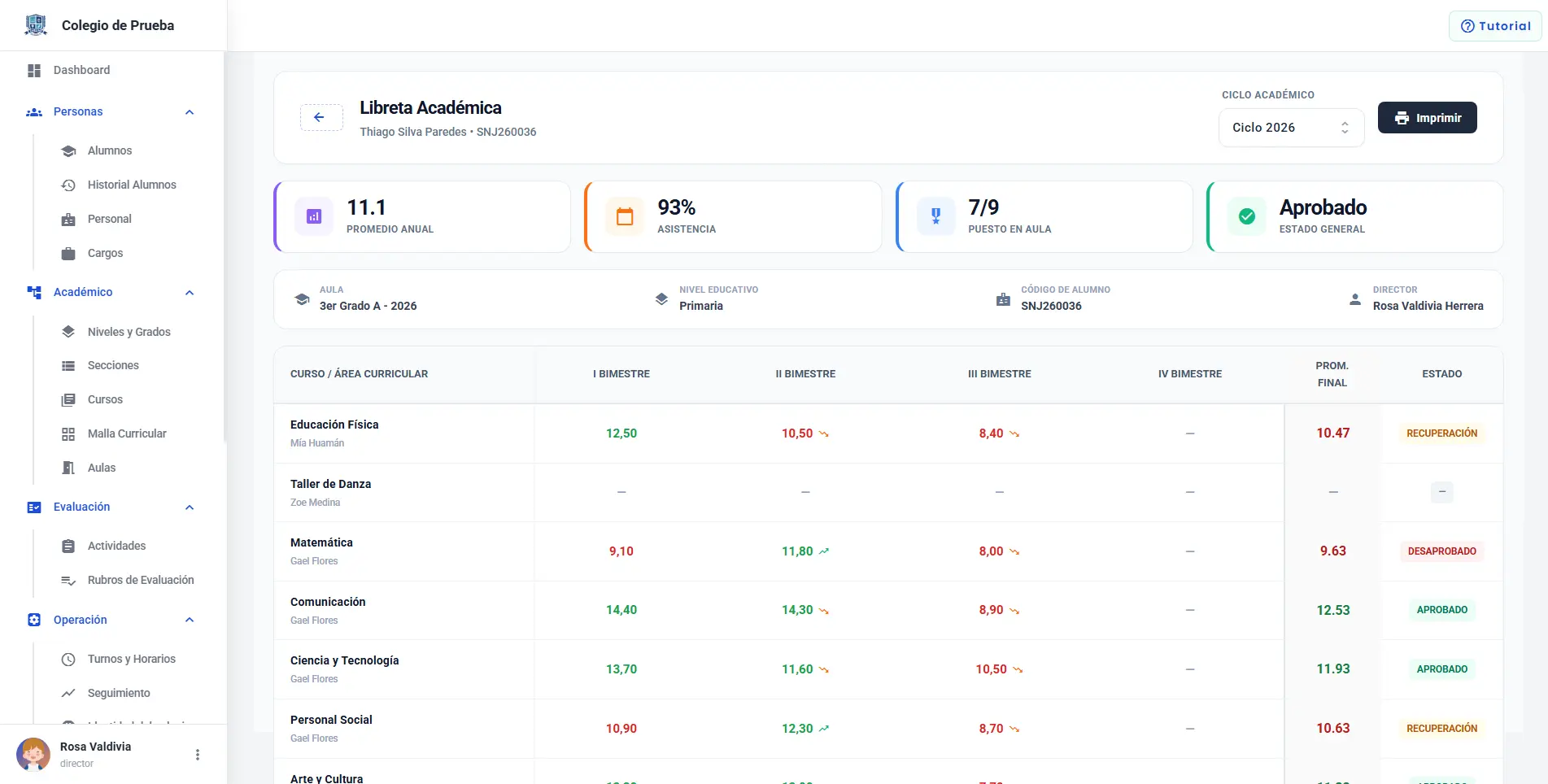Image resolution: width=1548 pixels, height=784 pixels.
Task: Click the DESAPROBADO badge for Matemática
Action: point(1441,551)
